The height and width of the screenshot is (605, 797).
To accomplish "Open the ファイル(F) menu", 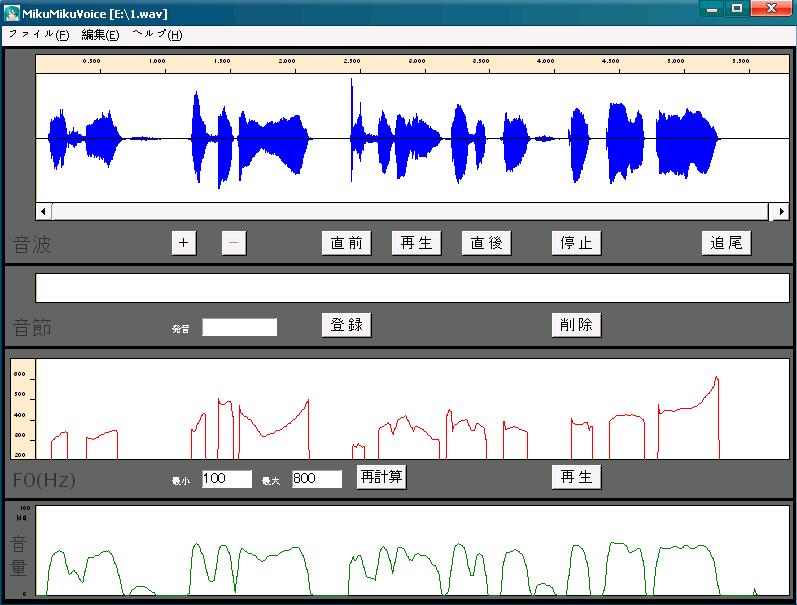I will pos(39,35).
